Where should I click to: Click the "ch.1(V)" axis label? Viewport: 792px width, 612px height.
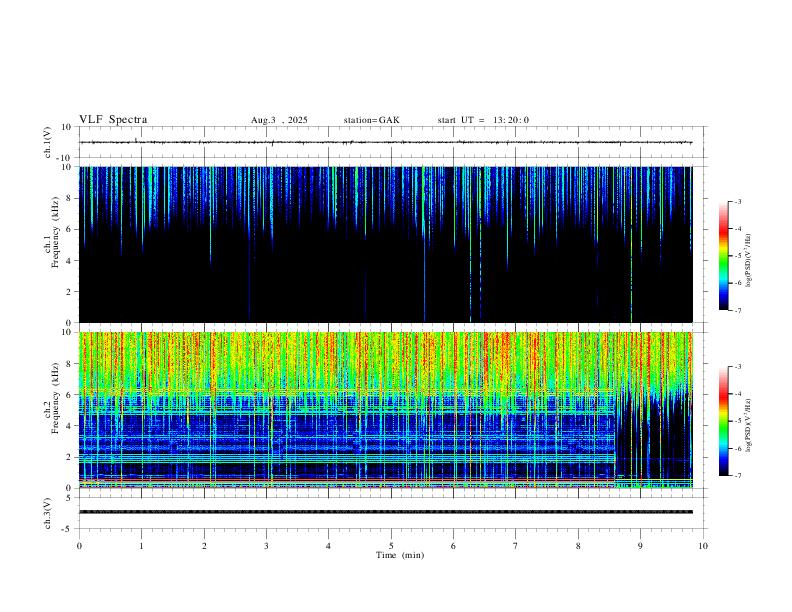[48, 142]
